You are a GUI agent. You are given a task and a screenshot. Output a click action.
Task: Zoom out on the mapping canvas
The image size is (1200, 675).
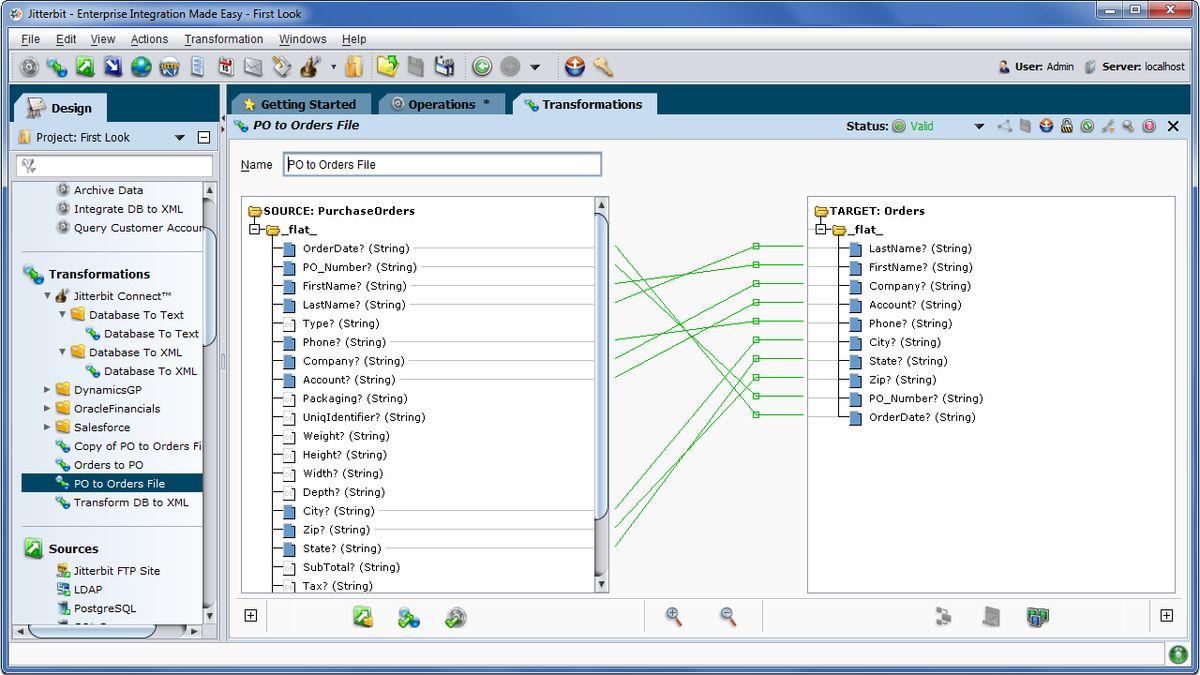coord(728,616)
